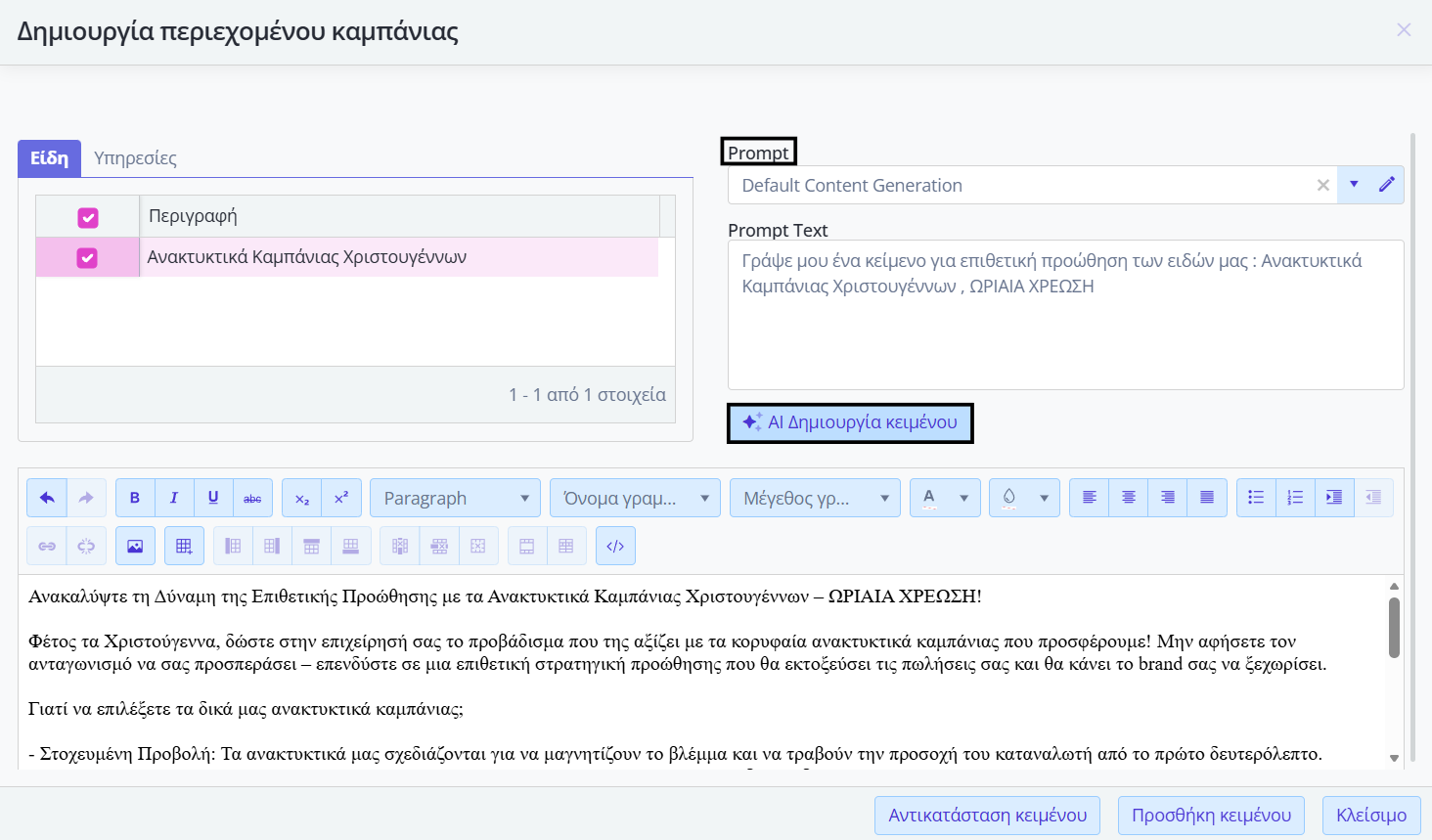Click the Αντικατάσταση κειμένου button
Image resolution: width=1432 pixels, height=840 pixels.
987,816
